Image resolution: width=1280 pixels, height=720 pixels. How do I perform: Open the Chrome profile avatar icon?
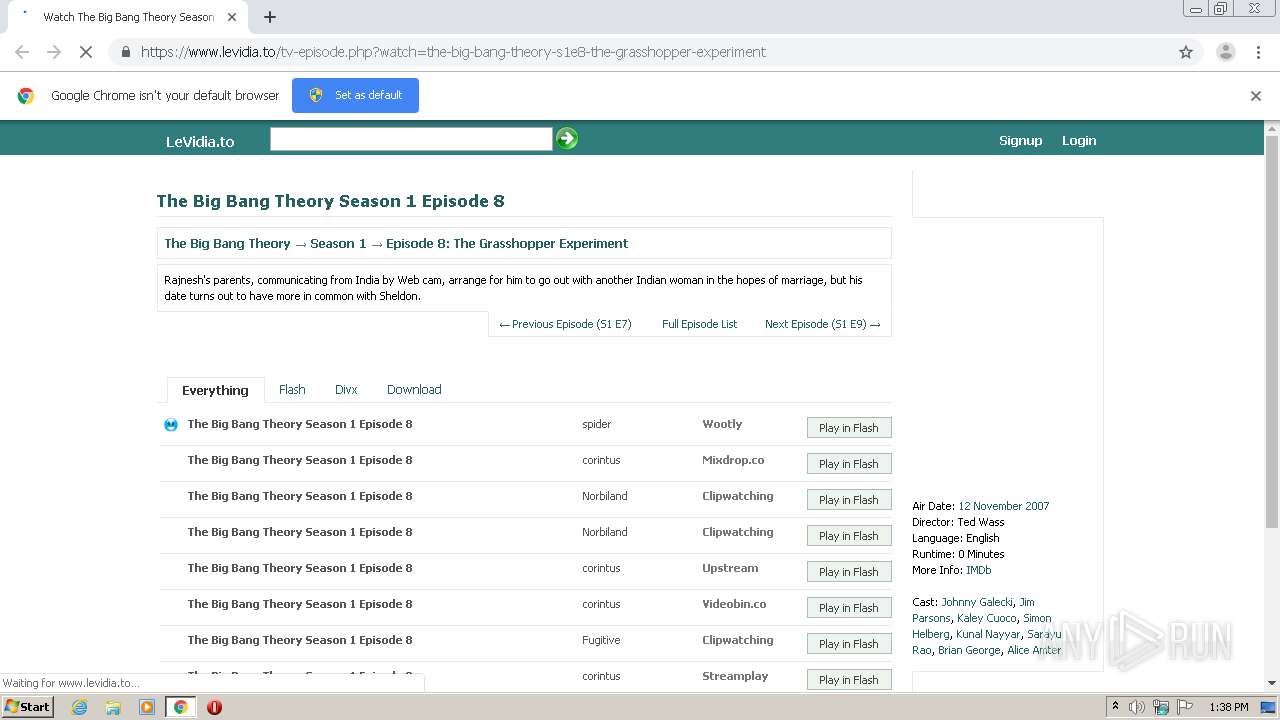pos(1225,52)
